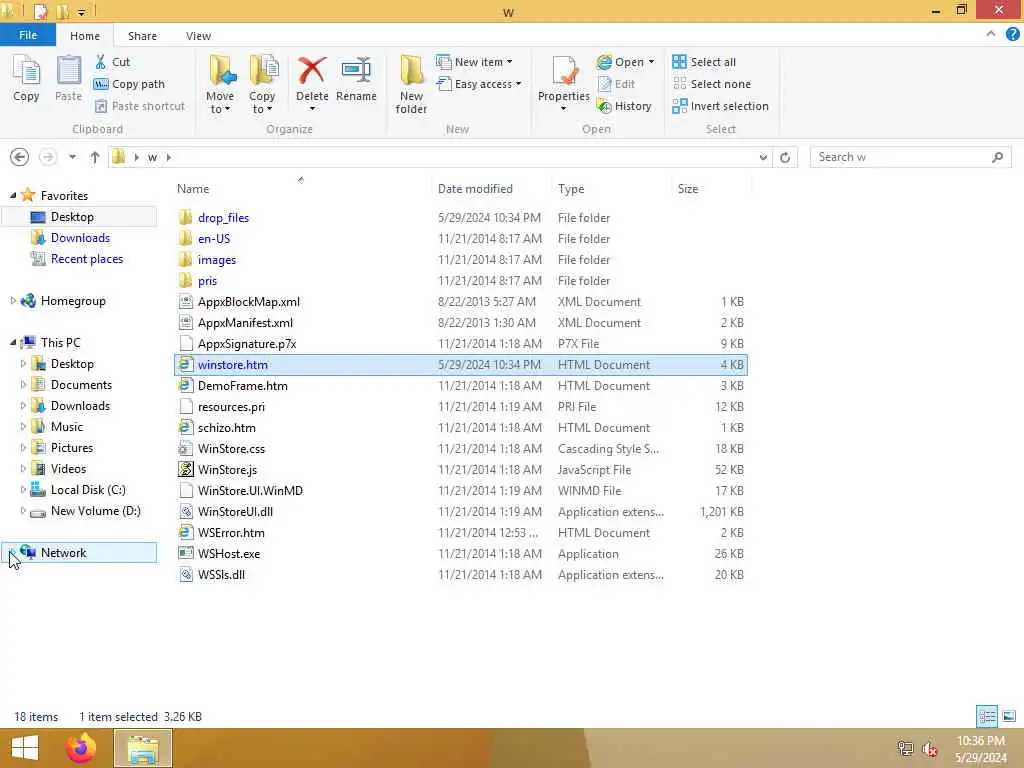Create a New folder from ribbon
The image size is (1024, 768).
(411, 84)
